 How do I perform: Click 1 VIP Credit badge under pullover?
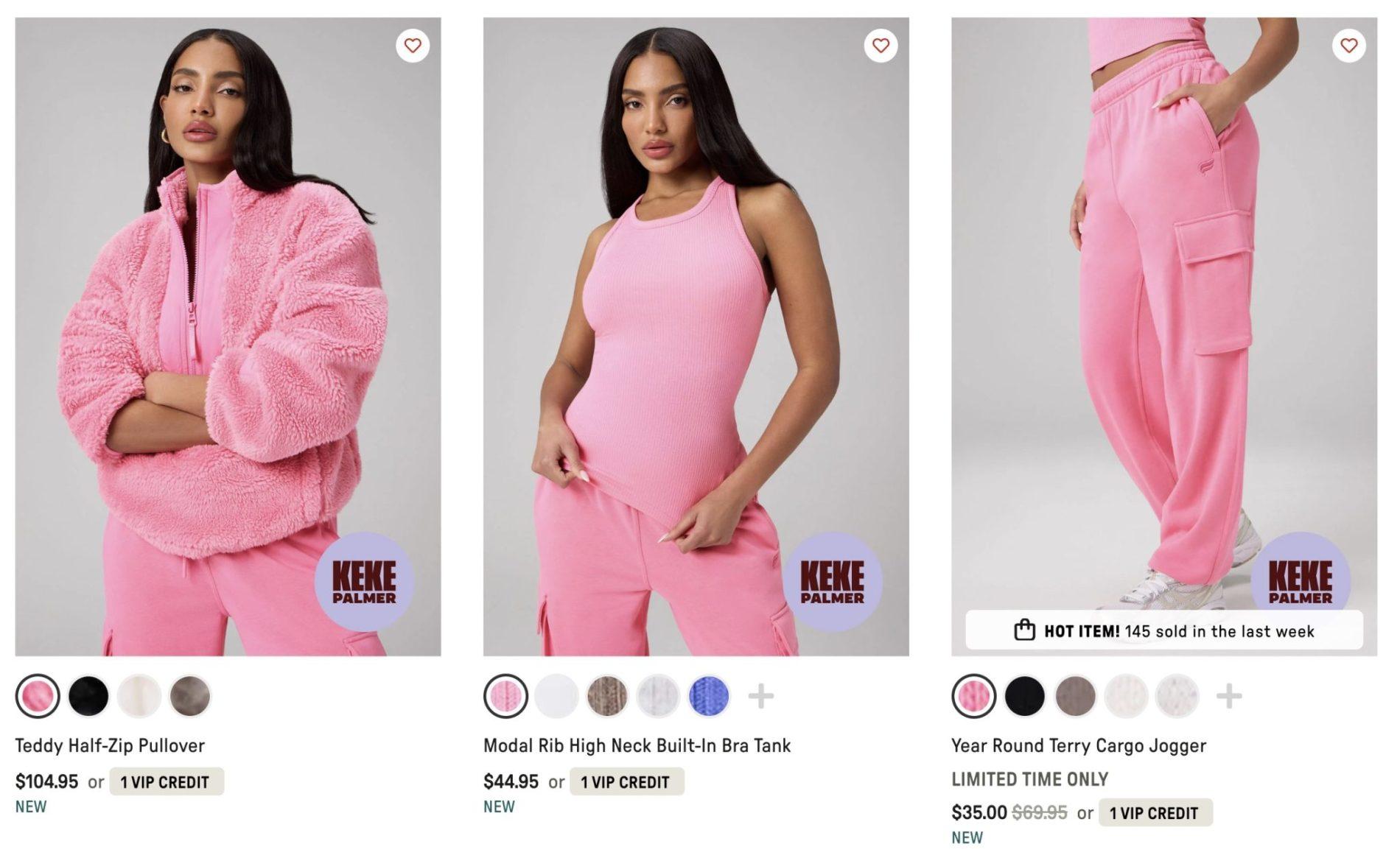click(167, 781)
